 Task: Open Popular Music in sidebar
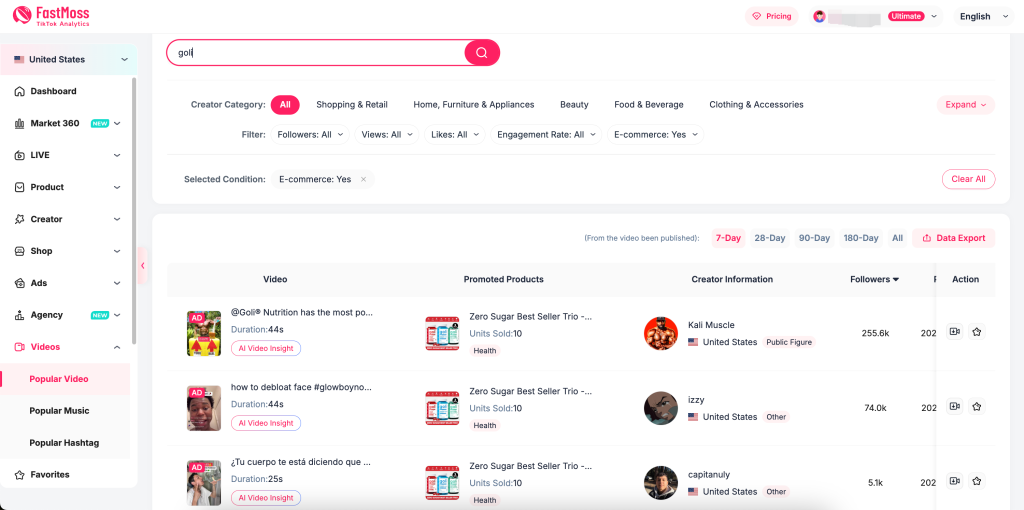(59, 411)
